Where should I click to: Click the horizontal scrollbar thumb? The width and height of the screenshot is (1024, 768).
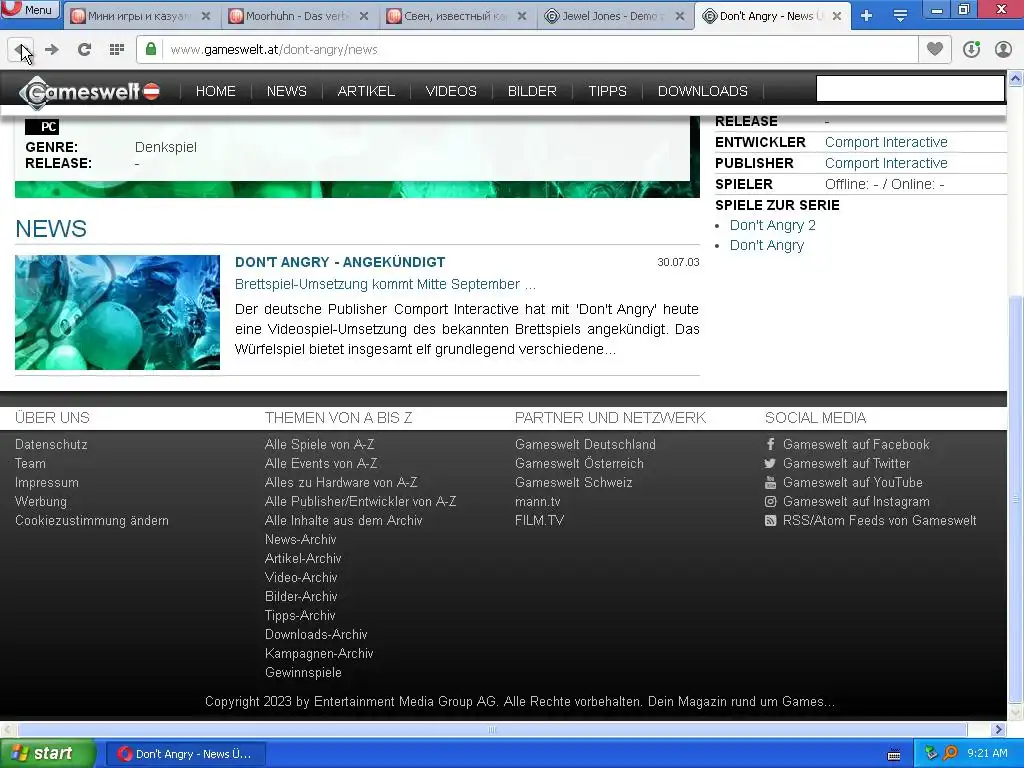pos(492,729)
